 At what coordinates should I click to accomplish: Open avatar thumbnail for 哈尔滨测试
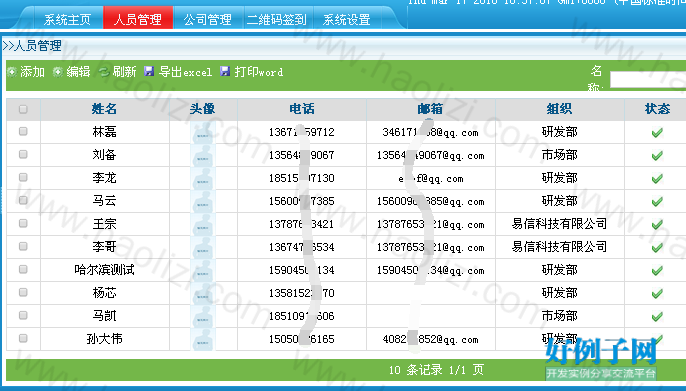point(203,270)
